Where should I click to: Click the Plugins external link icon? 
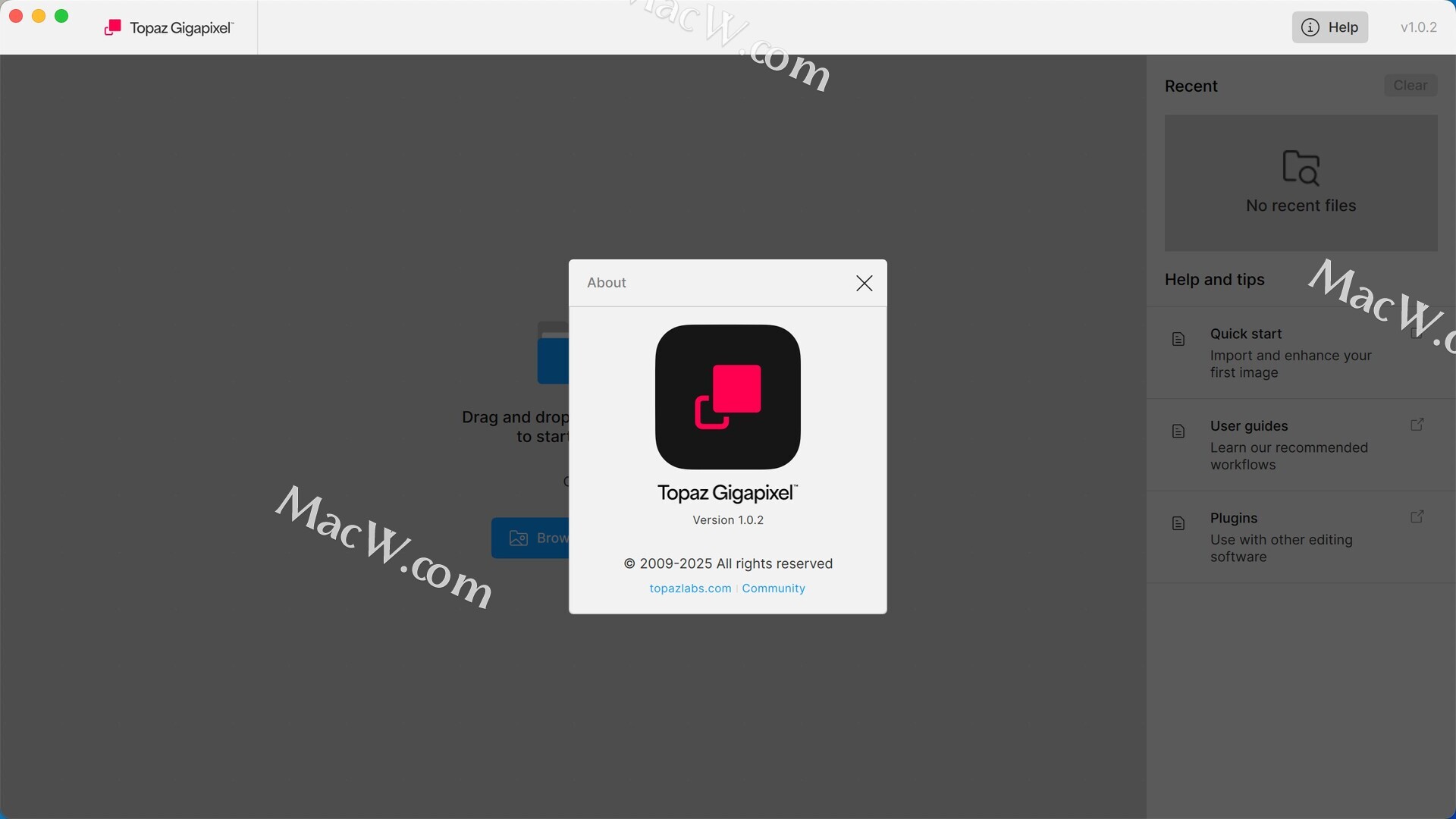click(1417, 517)
